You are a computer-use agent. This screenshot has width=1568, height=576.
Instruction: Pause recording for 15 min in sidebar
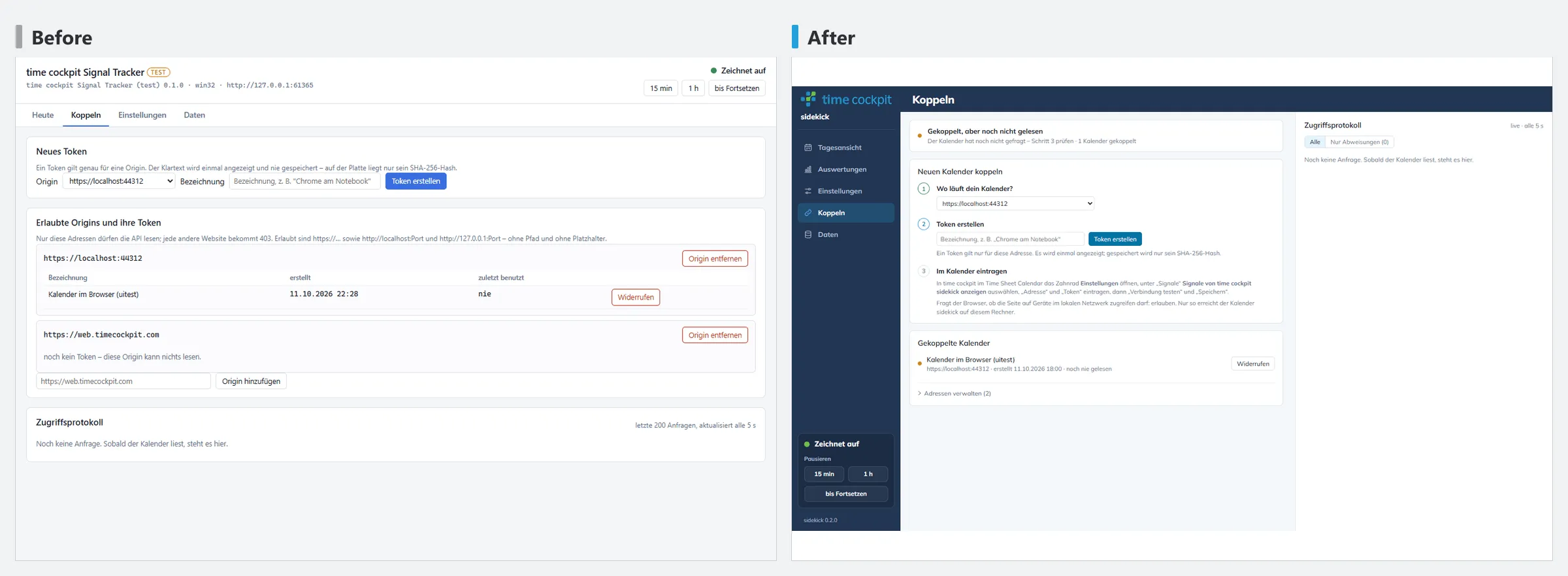pyautogui.click(x=824, y=474)
